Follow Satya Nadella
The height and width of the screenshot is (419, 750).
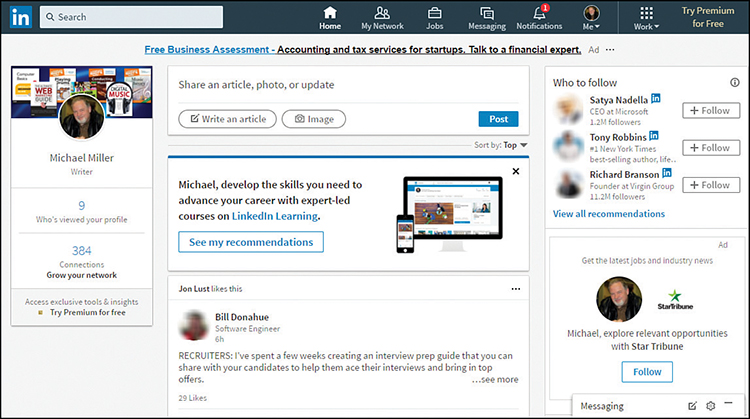[711, 110]
